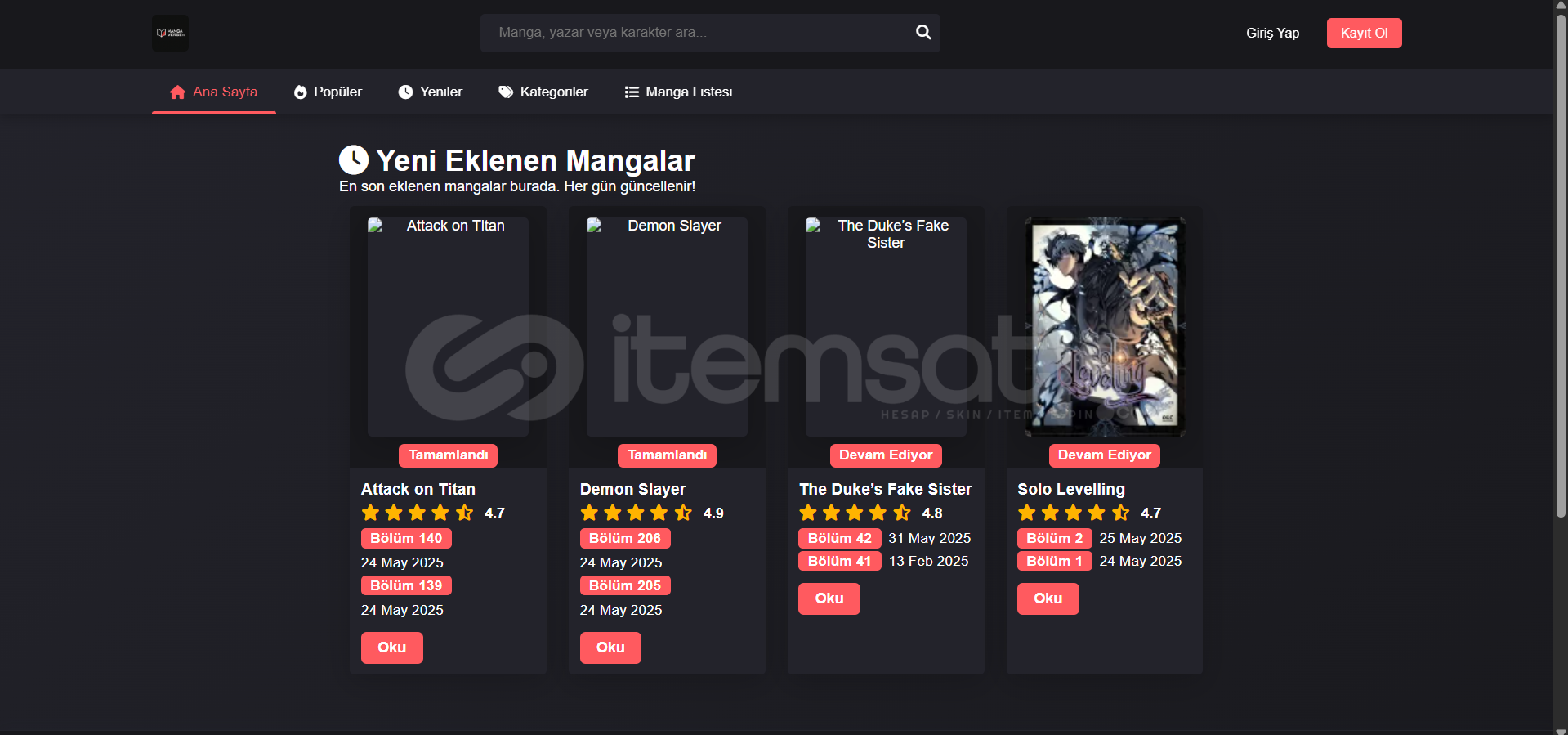Click the Solo Levelling cover thumbnail
The height and width of the screenshot is (735, 1568).
(x=1105, y=327)
